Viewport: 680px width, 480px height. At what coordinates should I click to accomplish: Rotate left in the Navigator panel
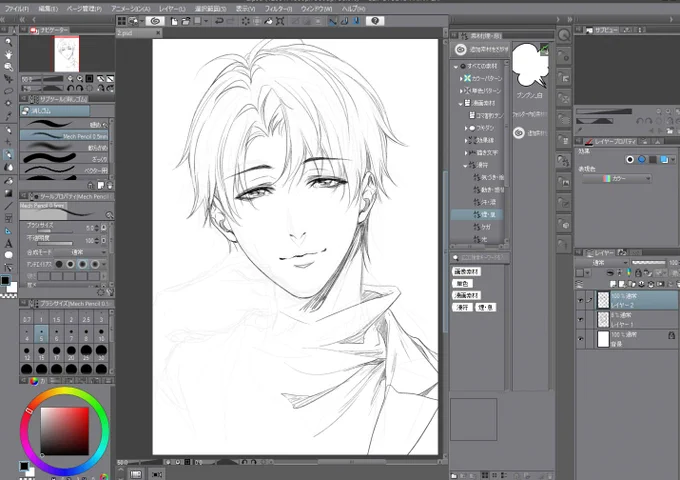click(x=70, y=88)
